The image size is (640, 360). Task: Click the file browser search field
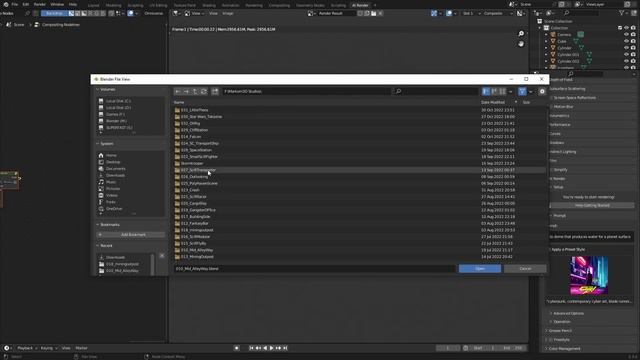(x=436, y=91)
